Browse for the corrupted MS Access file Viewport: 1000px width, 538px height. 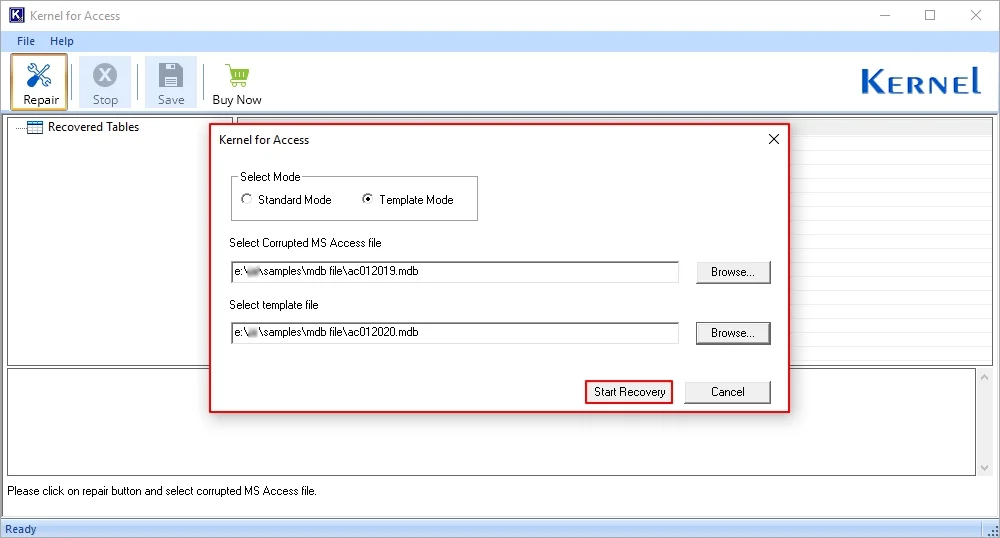coord(733,272)
